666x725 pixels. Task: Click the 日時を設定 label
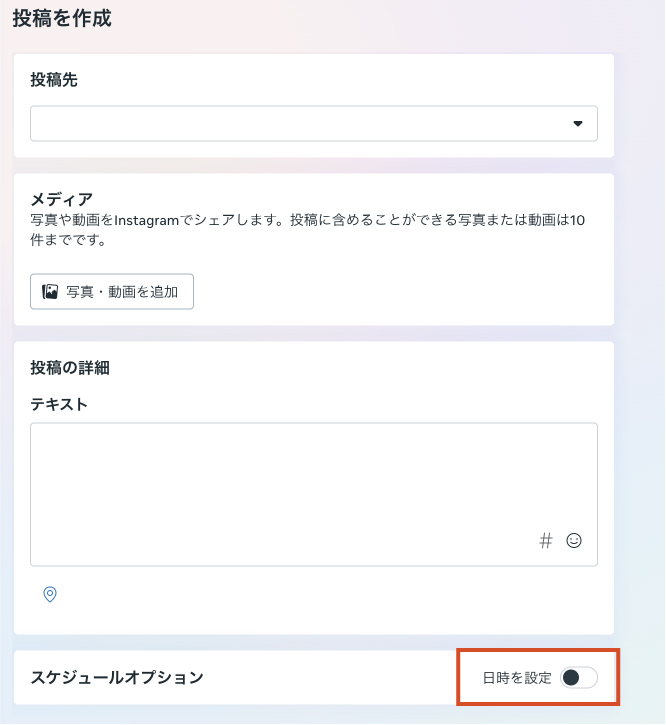click(x=517, y=678)
